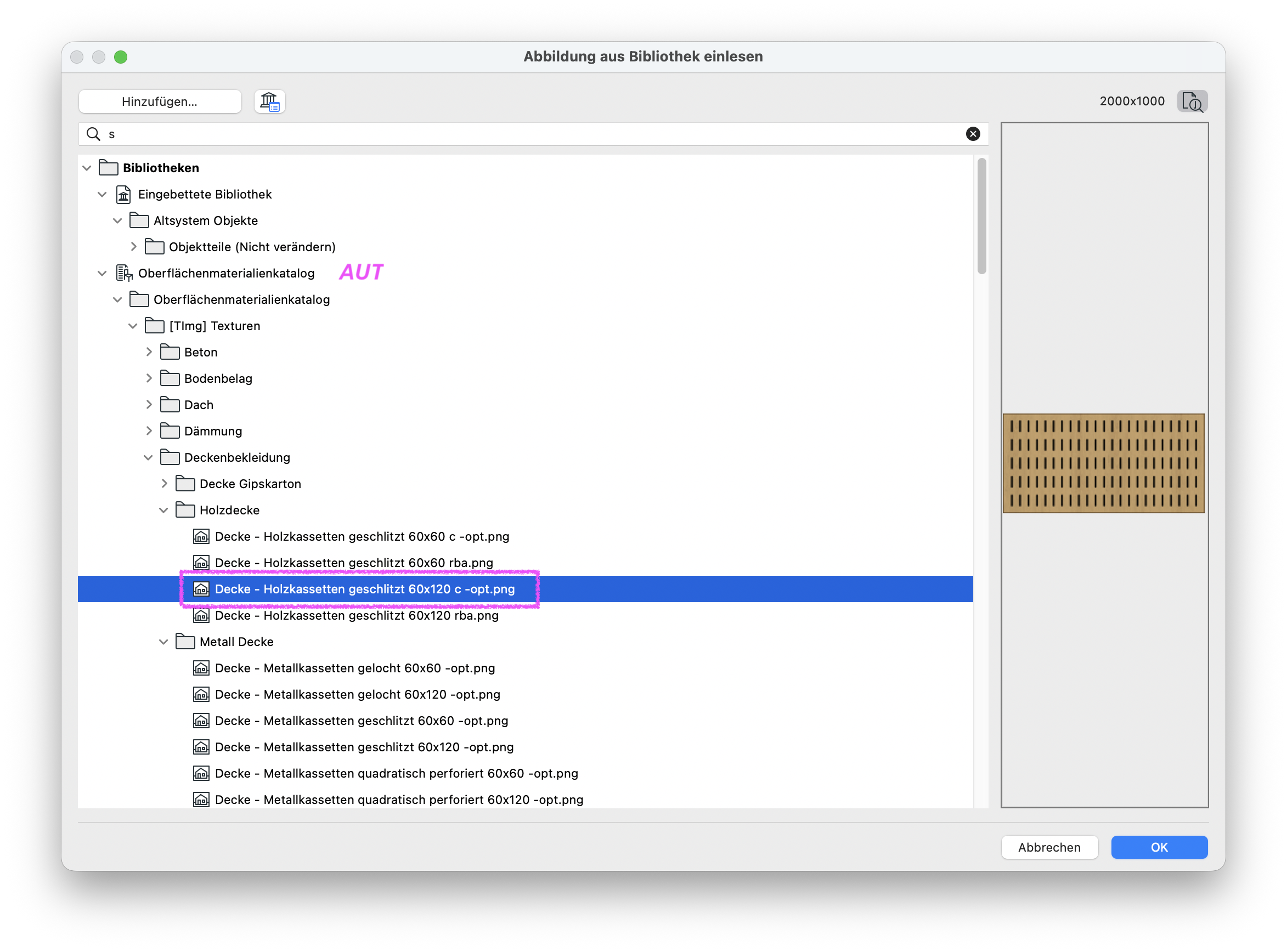Image resolution: width=1287 pixels, height=952 pixels.
Task: Select image icon of Holzkassetten 60x60 rba.png
Action: click(x=201, y=563)
